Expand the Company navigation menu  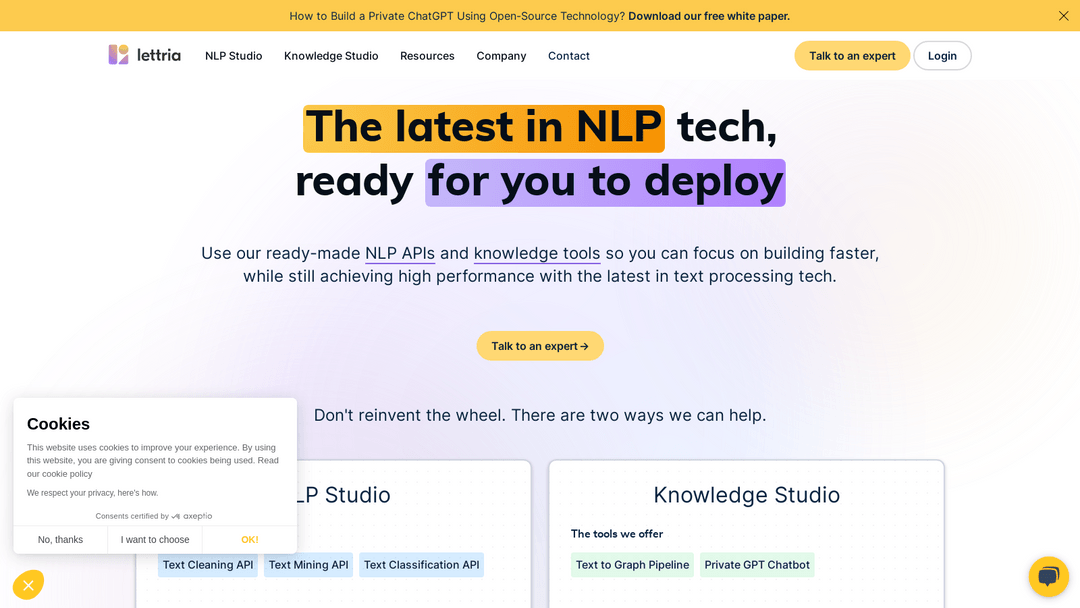coord(501,56)
